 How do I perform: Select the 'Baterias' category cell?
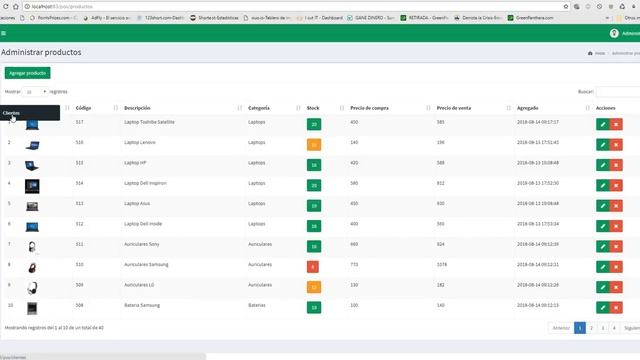(257, 305)
